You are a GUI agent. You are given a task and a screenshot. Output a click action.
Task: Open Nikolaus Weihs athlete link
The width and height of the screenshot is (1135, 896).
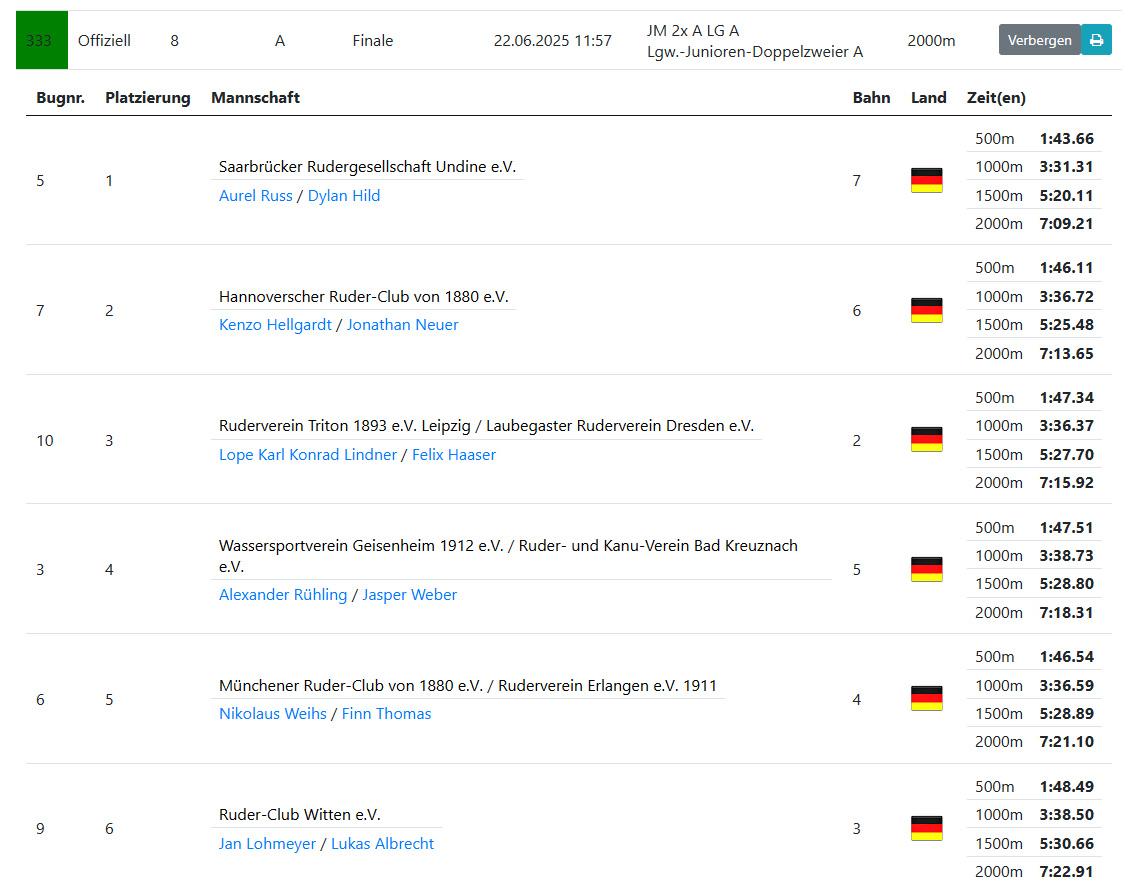273,714
